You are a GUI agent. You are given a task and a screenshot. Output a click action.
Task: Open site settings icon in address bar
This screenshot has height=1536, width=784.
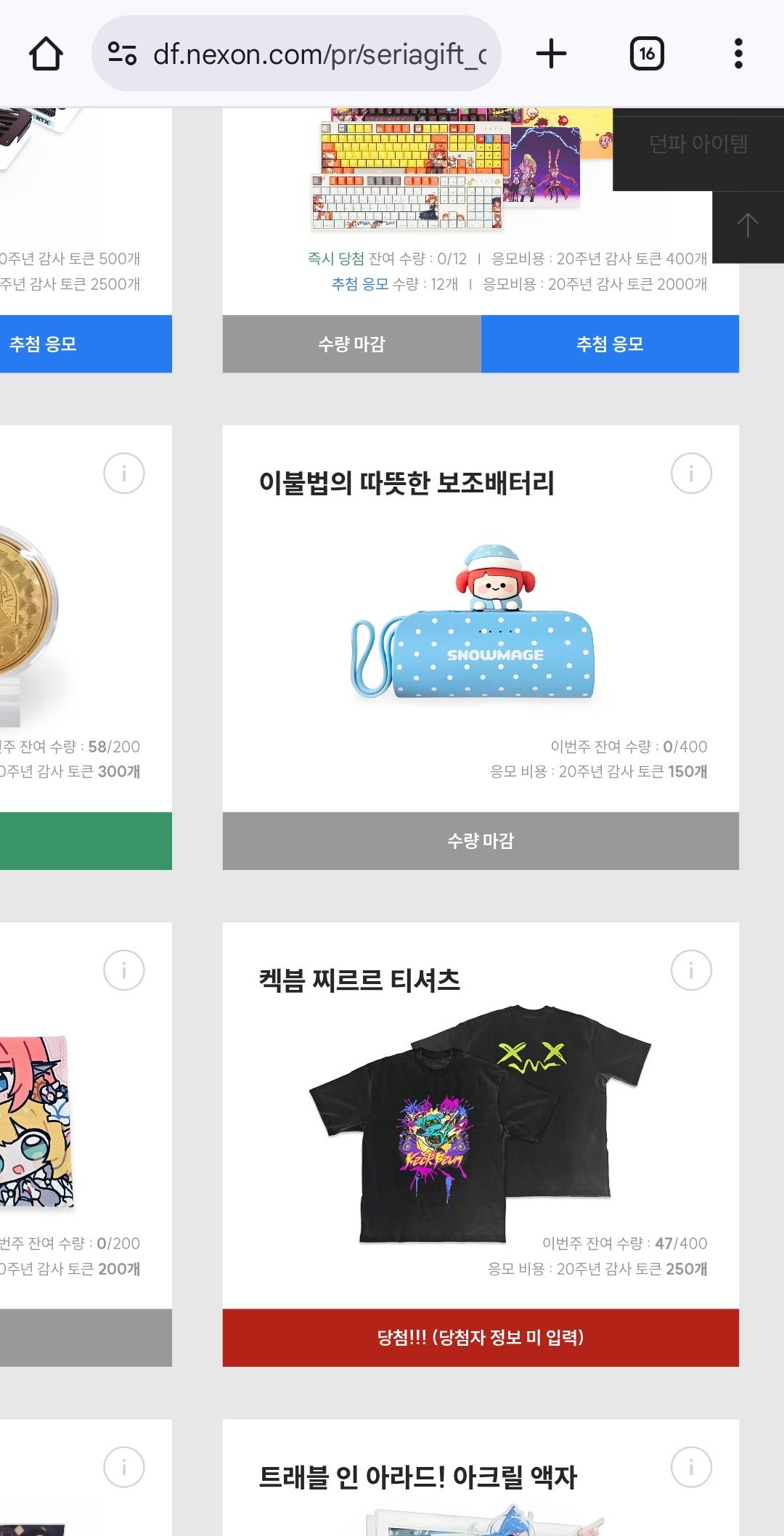(x=122, y=54)
